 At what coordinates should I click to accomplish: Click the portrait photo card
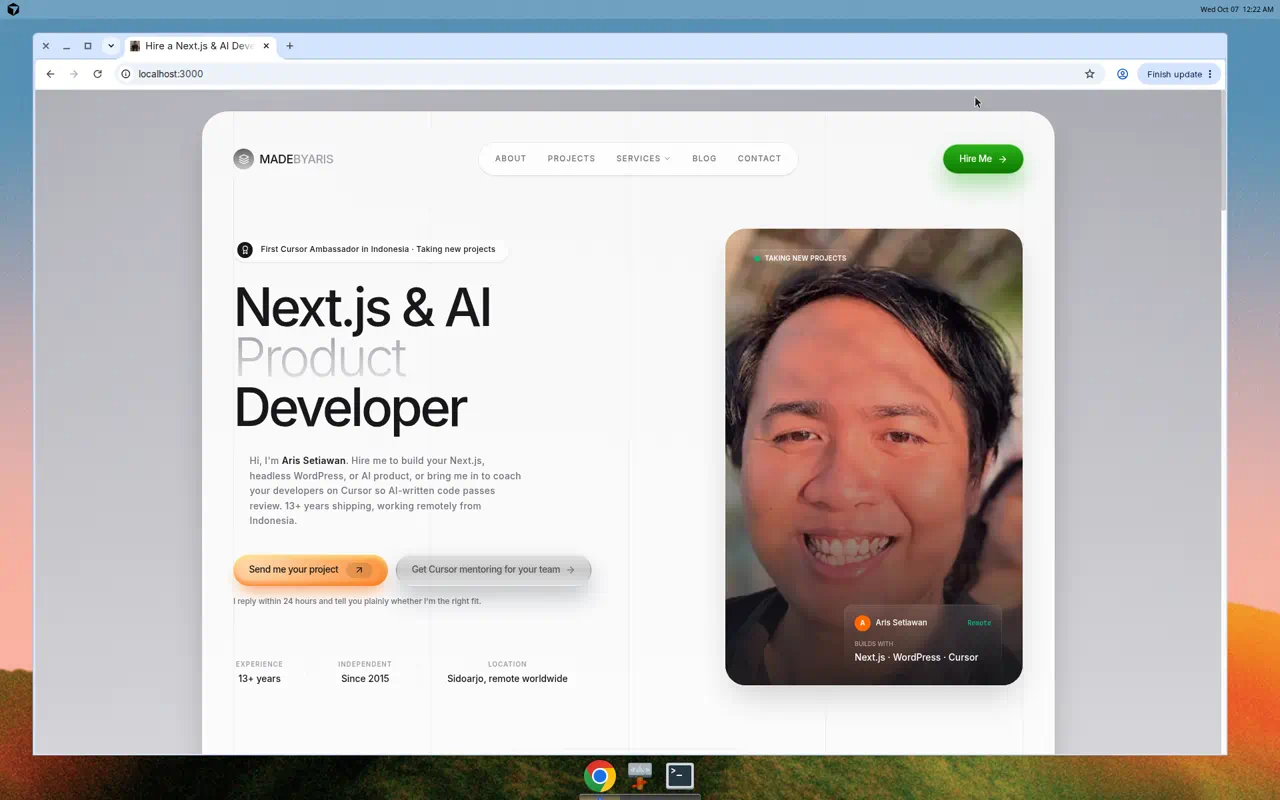(x=874, y=457)
